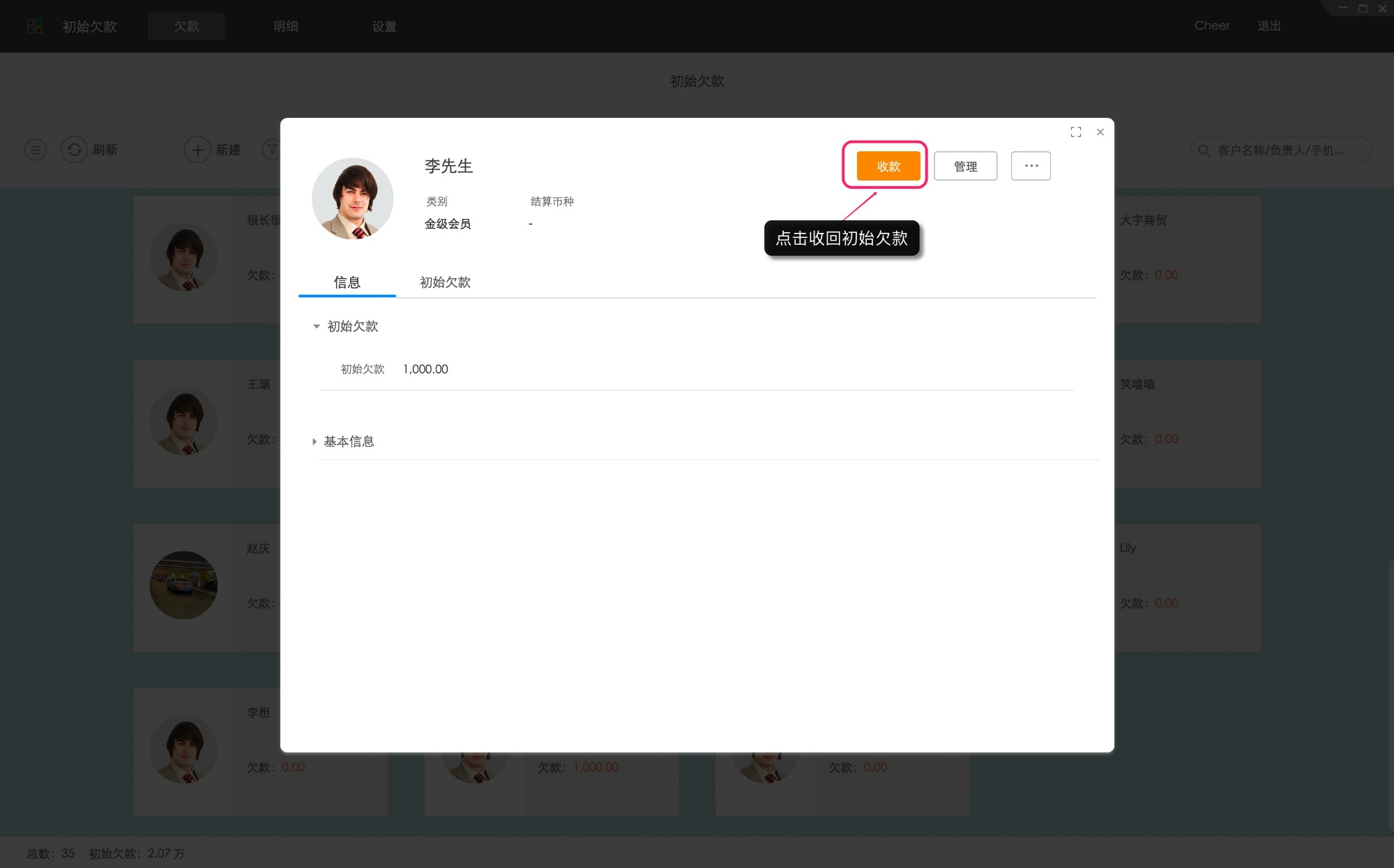Viewport: 1394px width, 868px height.
Task: Click the search magnifier icon
Action: coord(1204,149)
